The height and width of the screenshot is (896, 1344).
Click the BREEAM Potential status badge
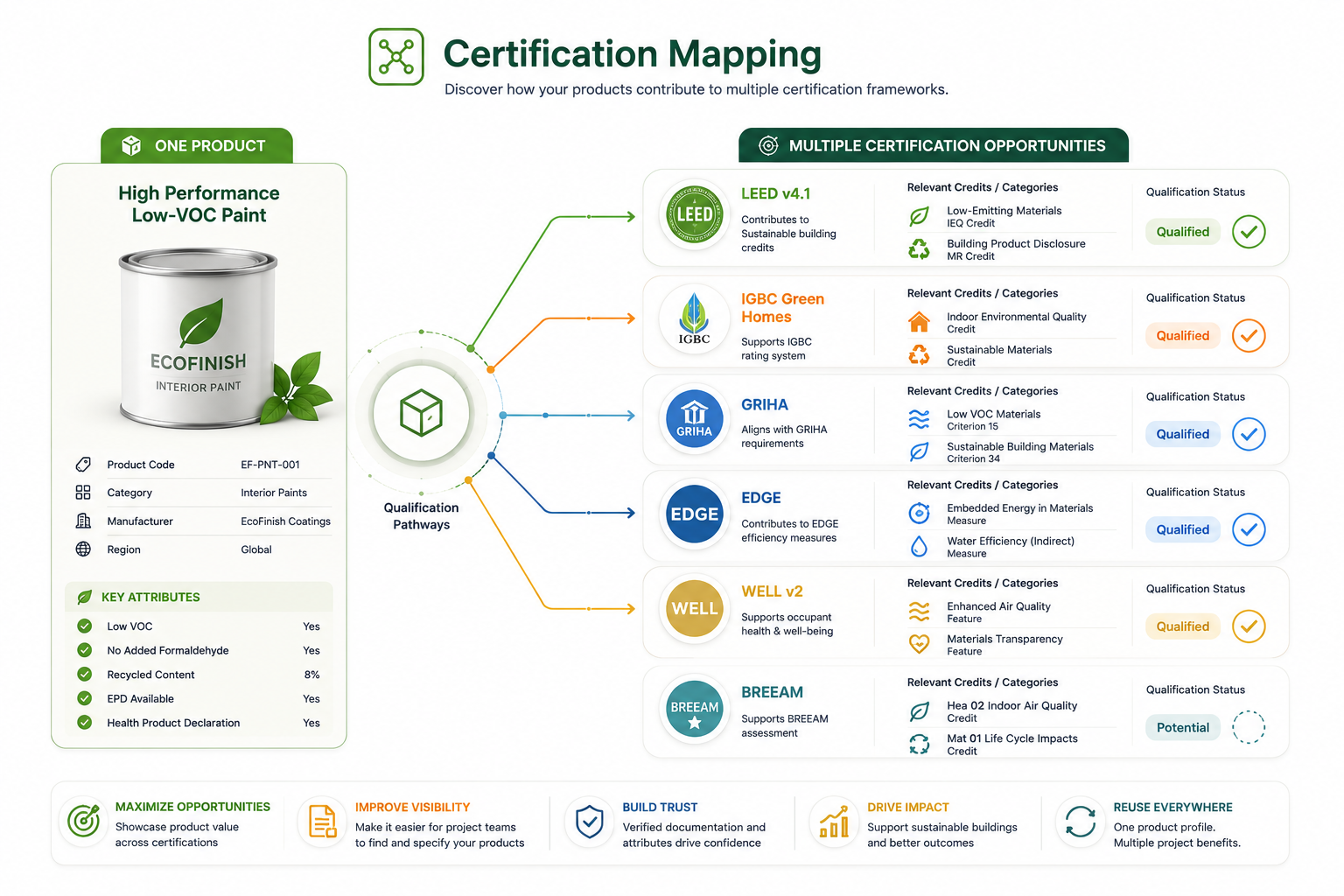click(x=1183, y=727)
